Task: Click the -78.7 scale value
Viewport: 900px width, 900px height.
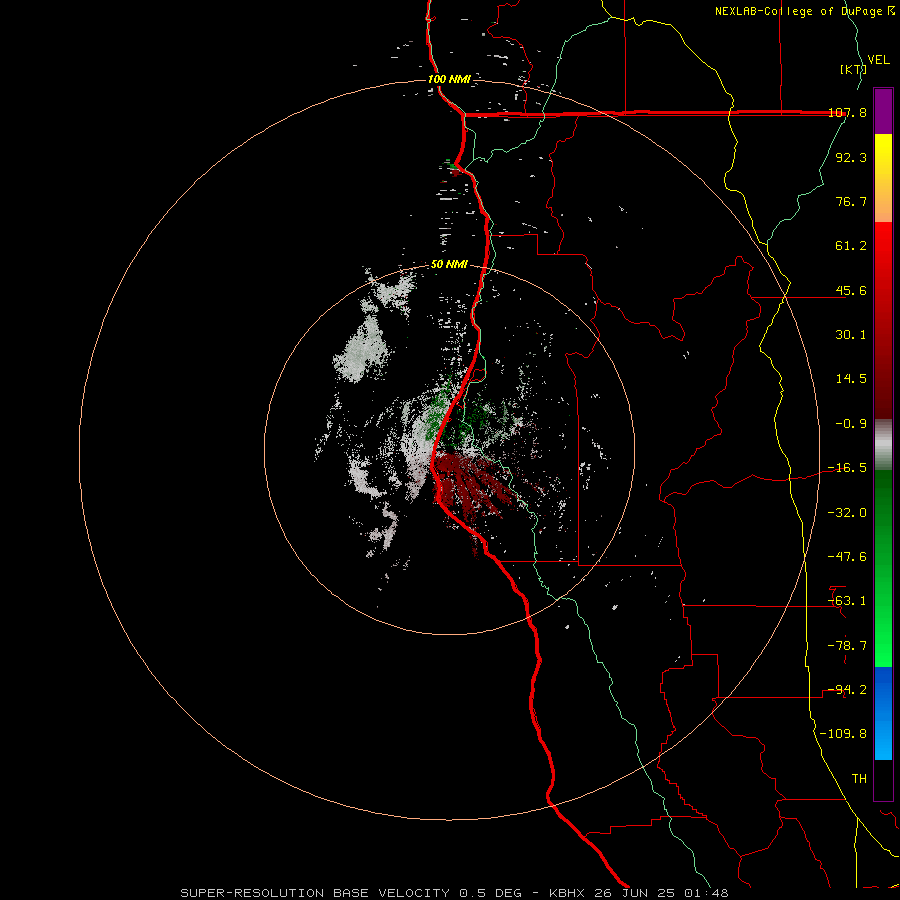Action: click(847, 646)
